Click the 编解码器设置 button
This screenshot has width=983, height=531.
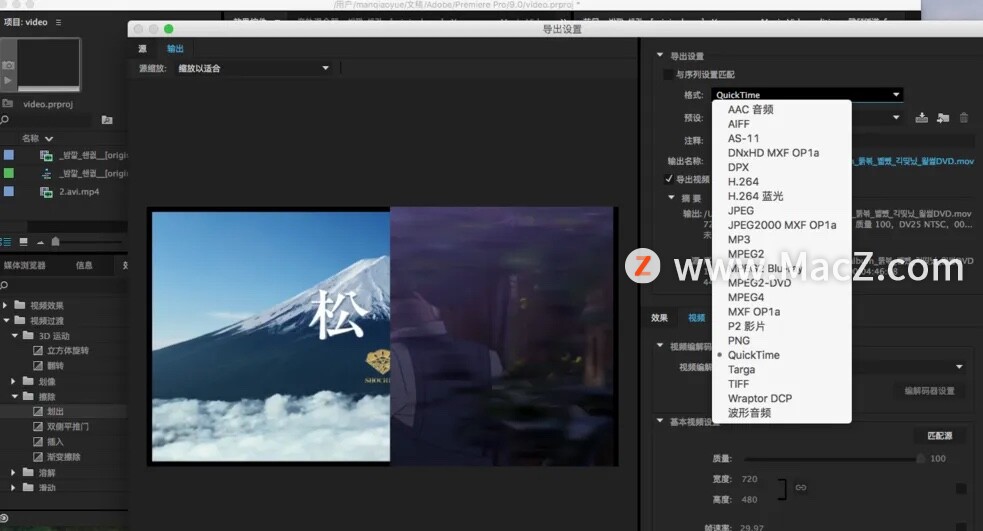929,391
